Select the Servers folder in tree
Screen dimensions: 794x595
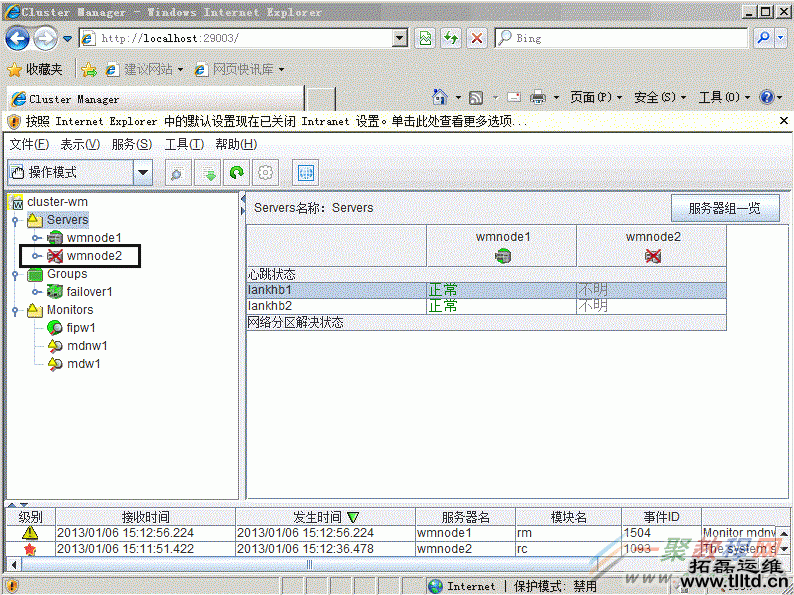(67, 220)
